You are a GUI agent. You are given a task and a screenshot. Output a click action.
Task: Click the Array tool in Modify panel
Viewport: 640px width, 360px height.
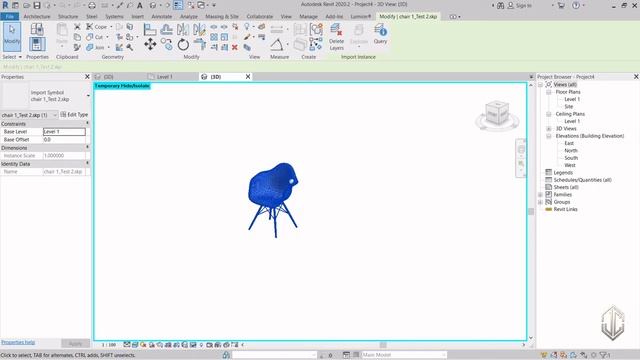point(214,37)
